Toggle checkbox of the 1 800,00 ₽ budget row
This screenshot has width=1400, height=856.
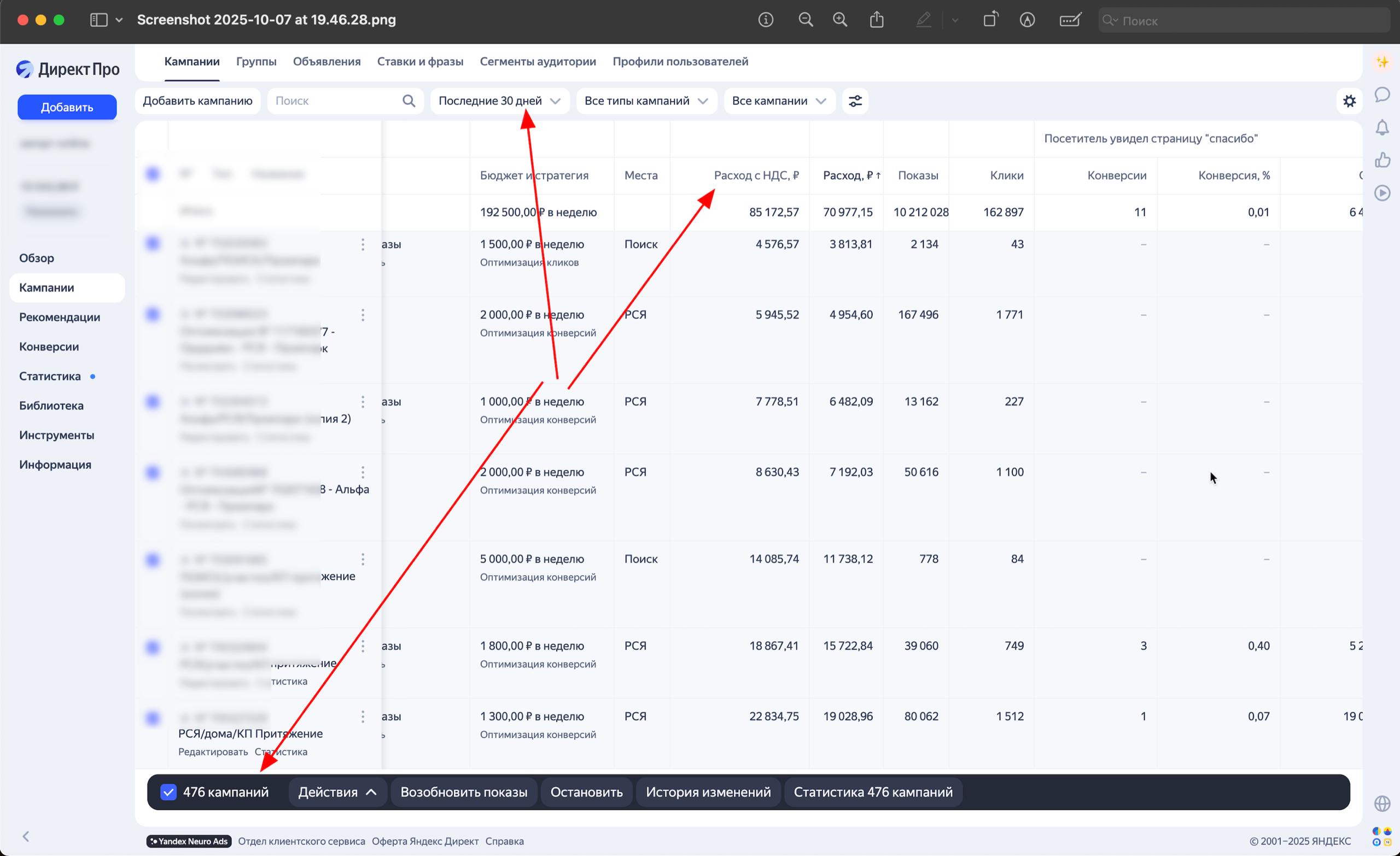pyautogui.click(x=152, y=647)
